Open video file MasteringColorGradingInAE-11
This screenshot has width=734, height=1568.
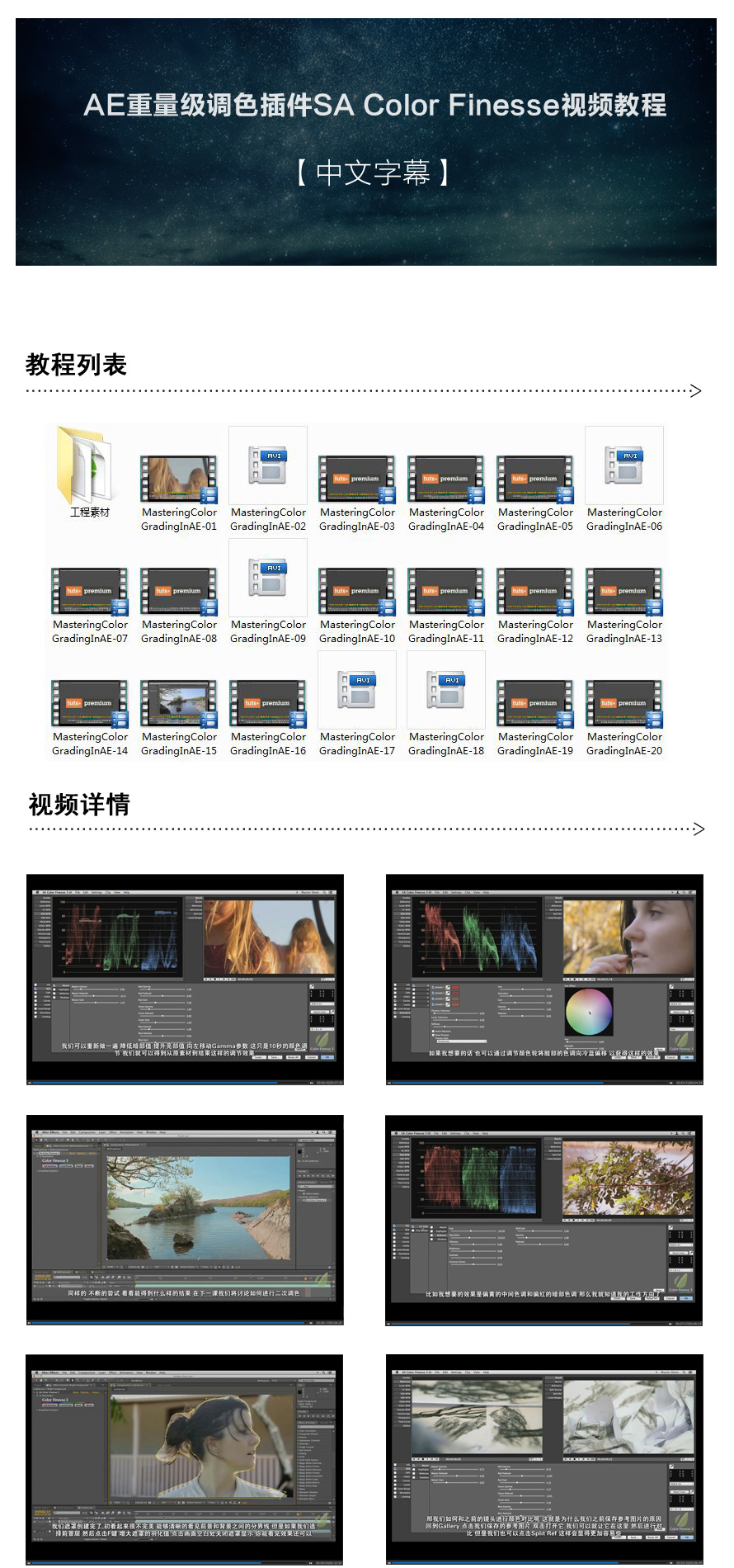(x=446, y=592)
